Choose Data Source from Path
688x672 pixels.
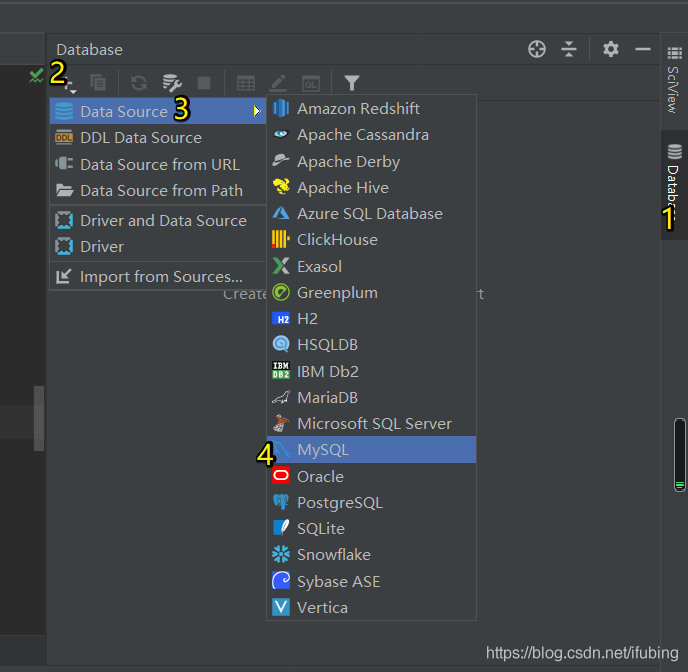point(158,190)
